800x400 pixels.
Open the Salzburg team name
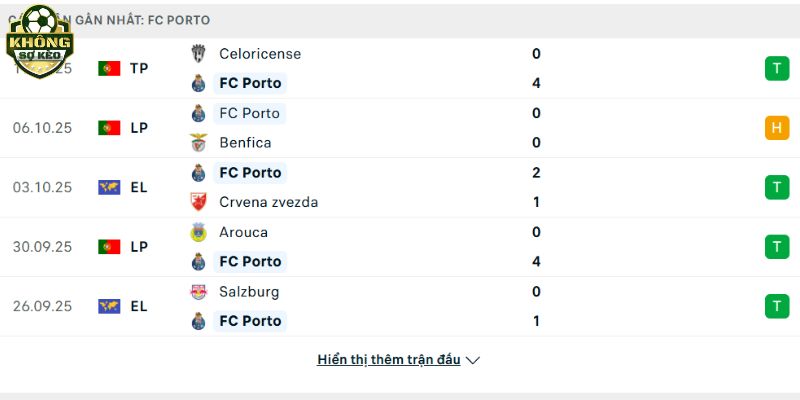[x=249, y=292]
